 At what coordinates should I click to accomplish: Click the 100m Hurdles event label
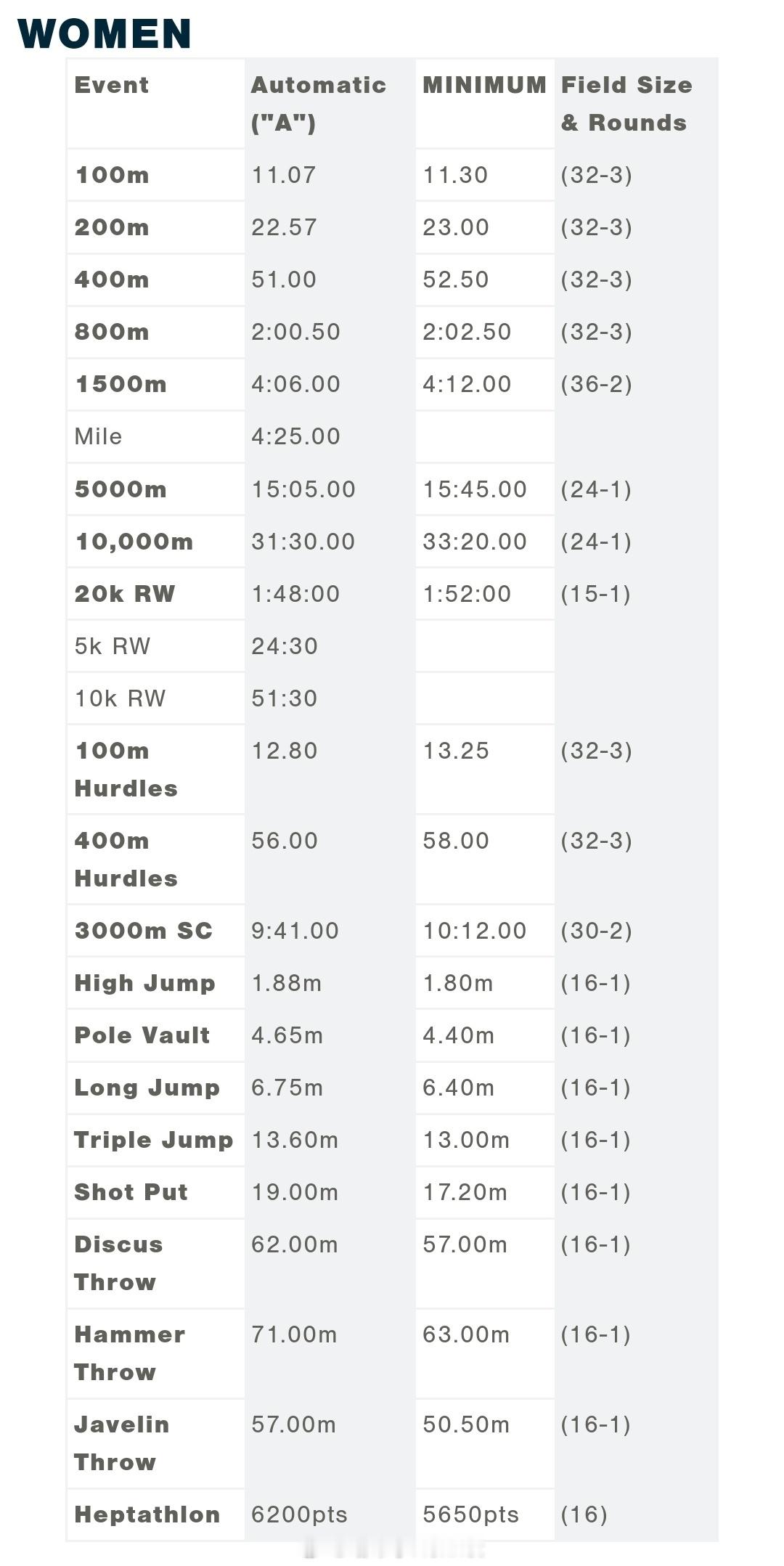(126, 770)
